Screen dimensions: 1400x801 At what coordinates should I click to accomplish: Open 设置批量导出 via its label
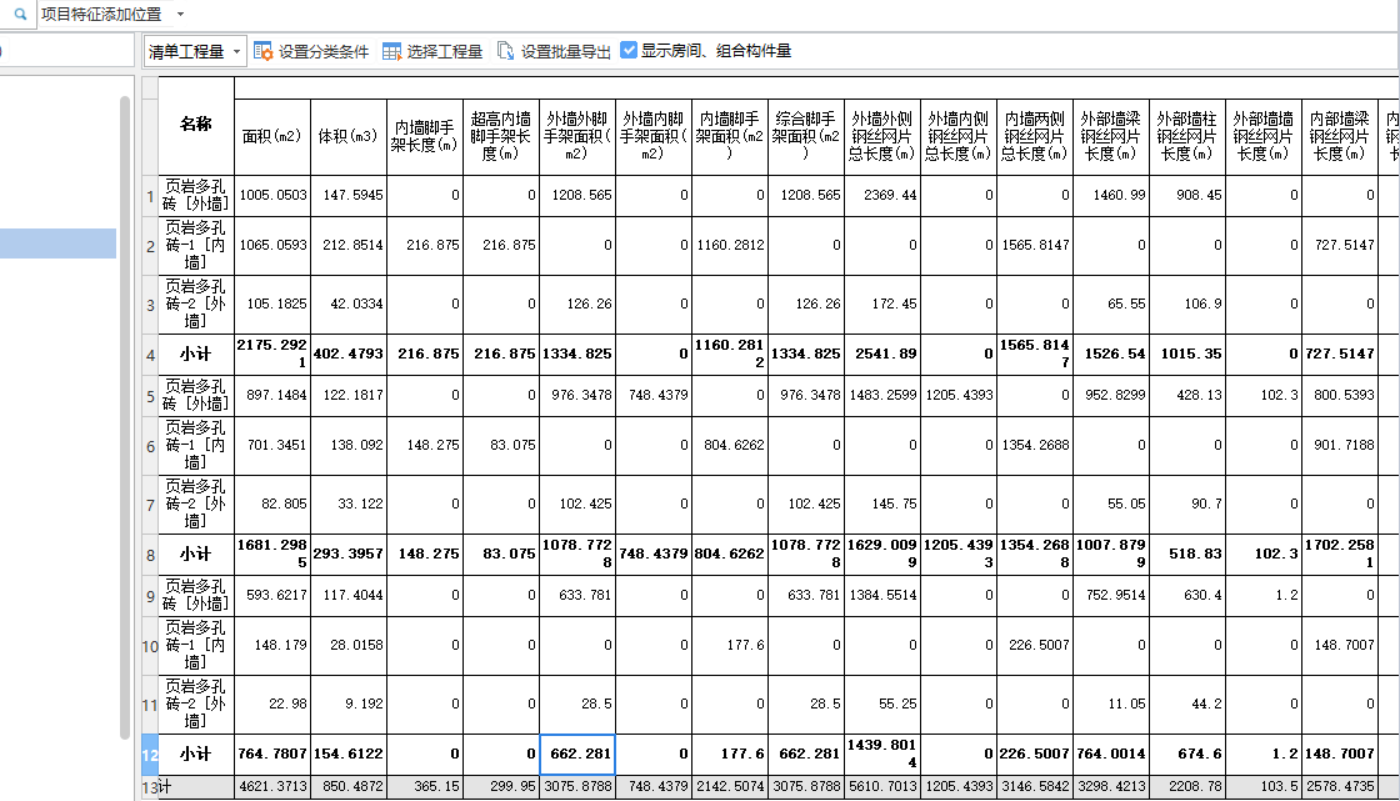click(x=566, y=52)
